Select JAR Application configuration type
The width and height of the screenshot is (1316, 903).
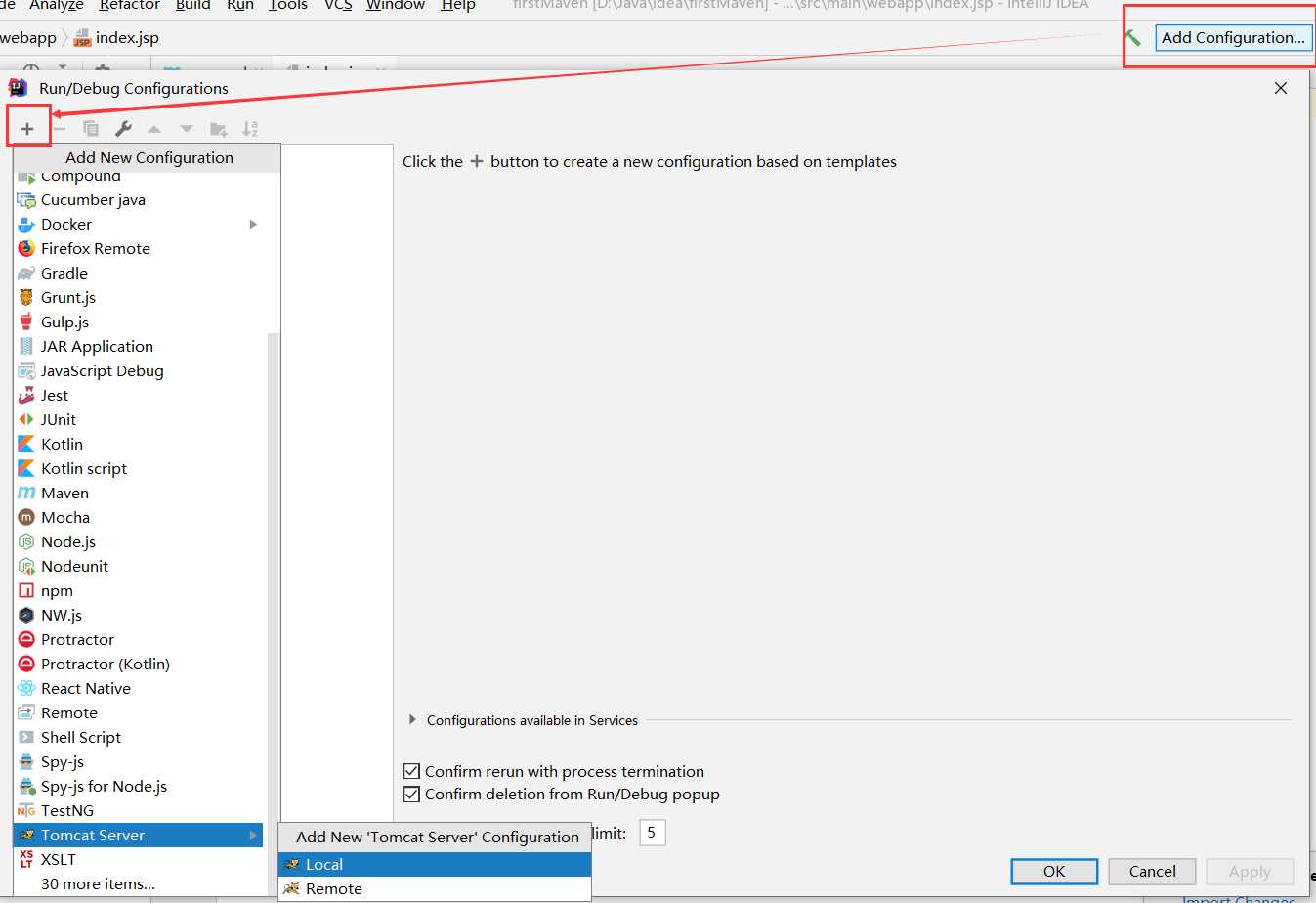point(138,346)
